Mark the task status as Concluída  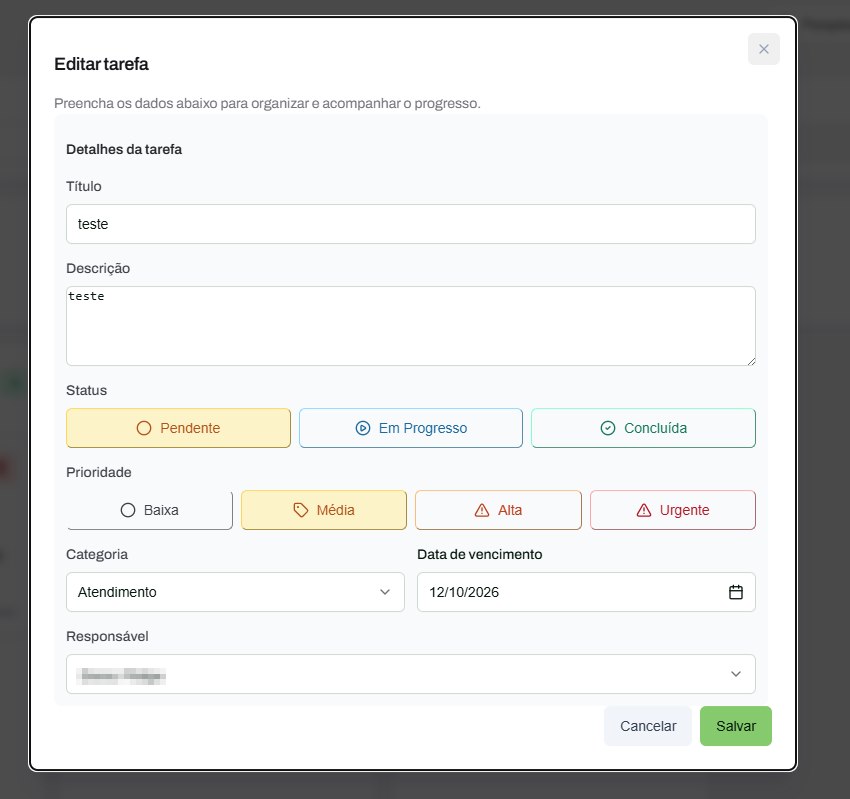point(643,428)
